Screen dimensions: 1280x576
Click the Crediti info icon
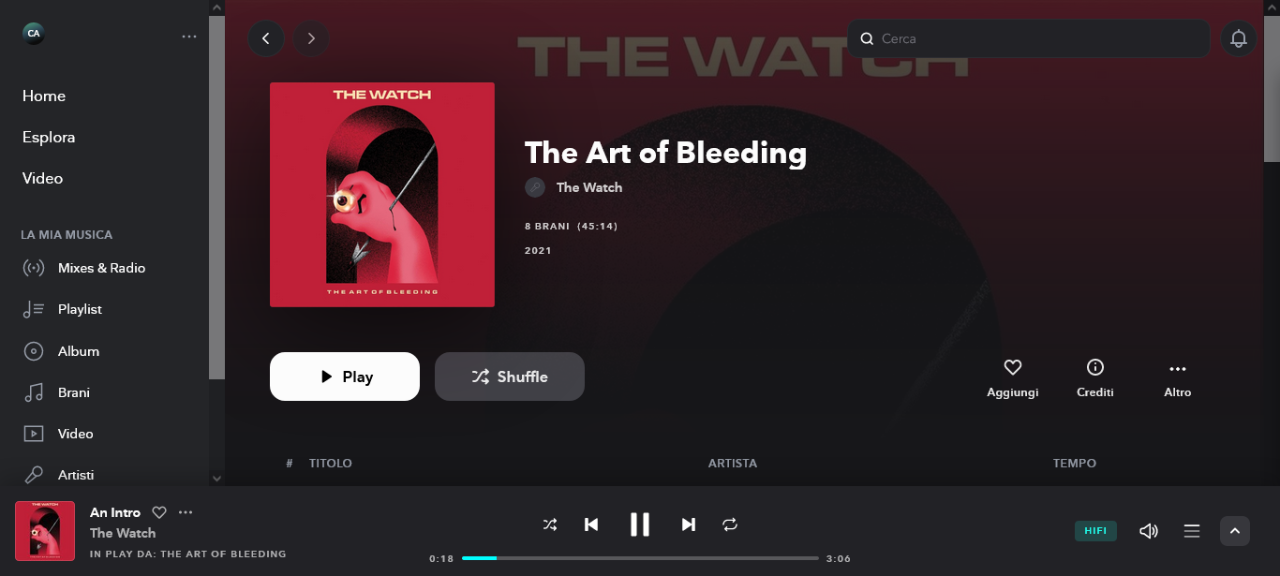[x=1095, y=368]
